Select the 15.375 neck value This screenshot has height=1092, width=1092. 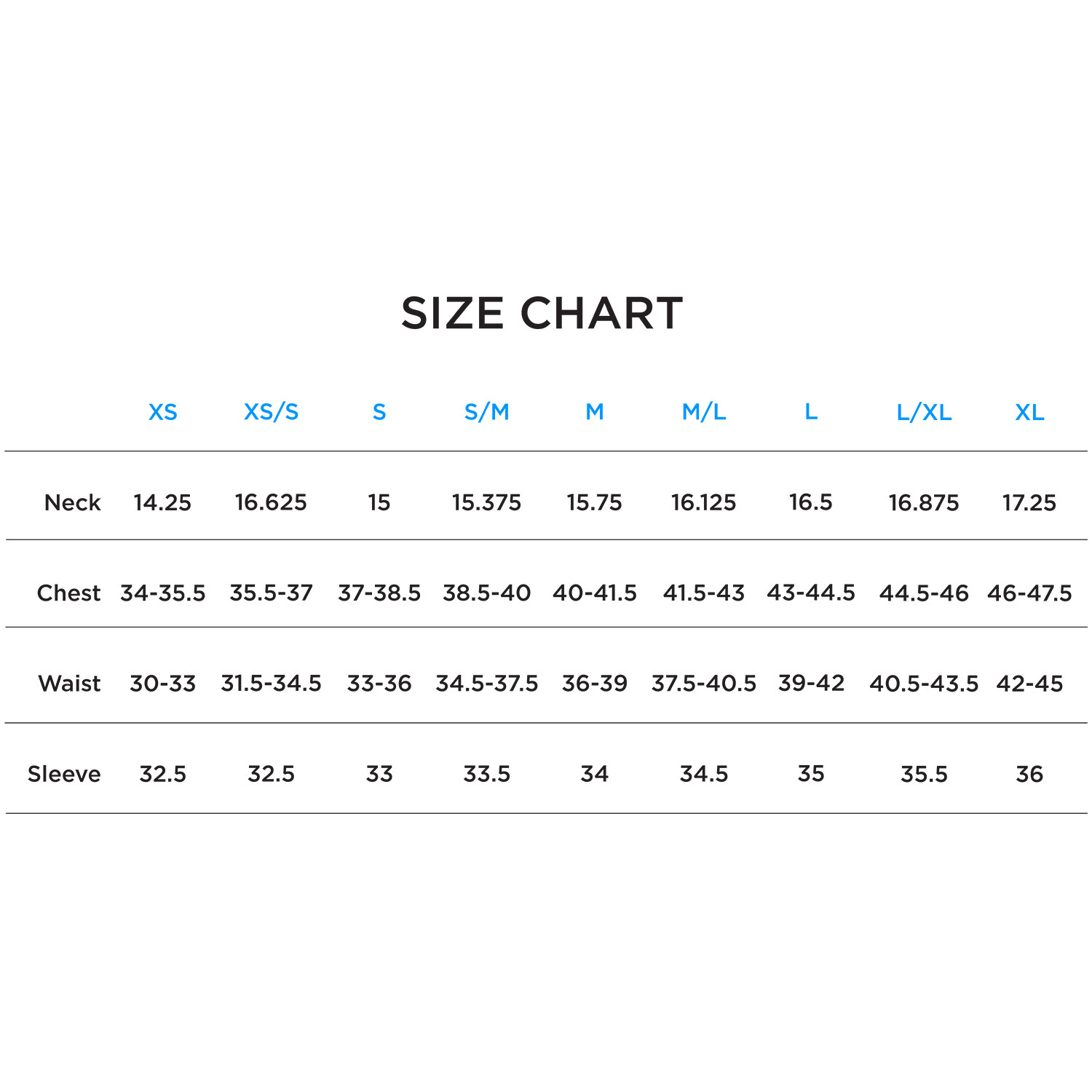pyautogui.click(x=486, y=502)
